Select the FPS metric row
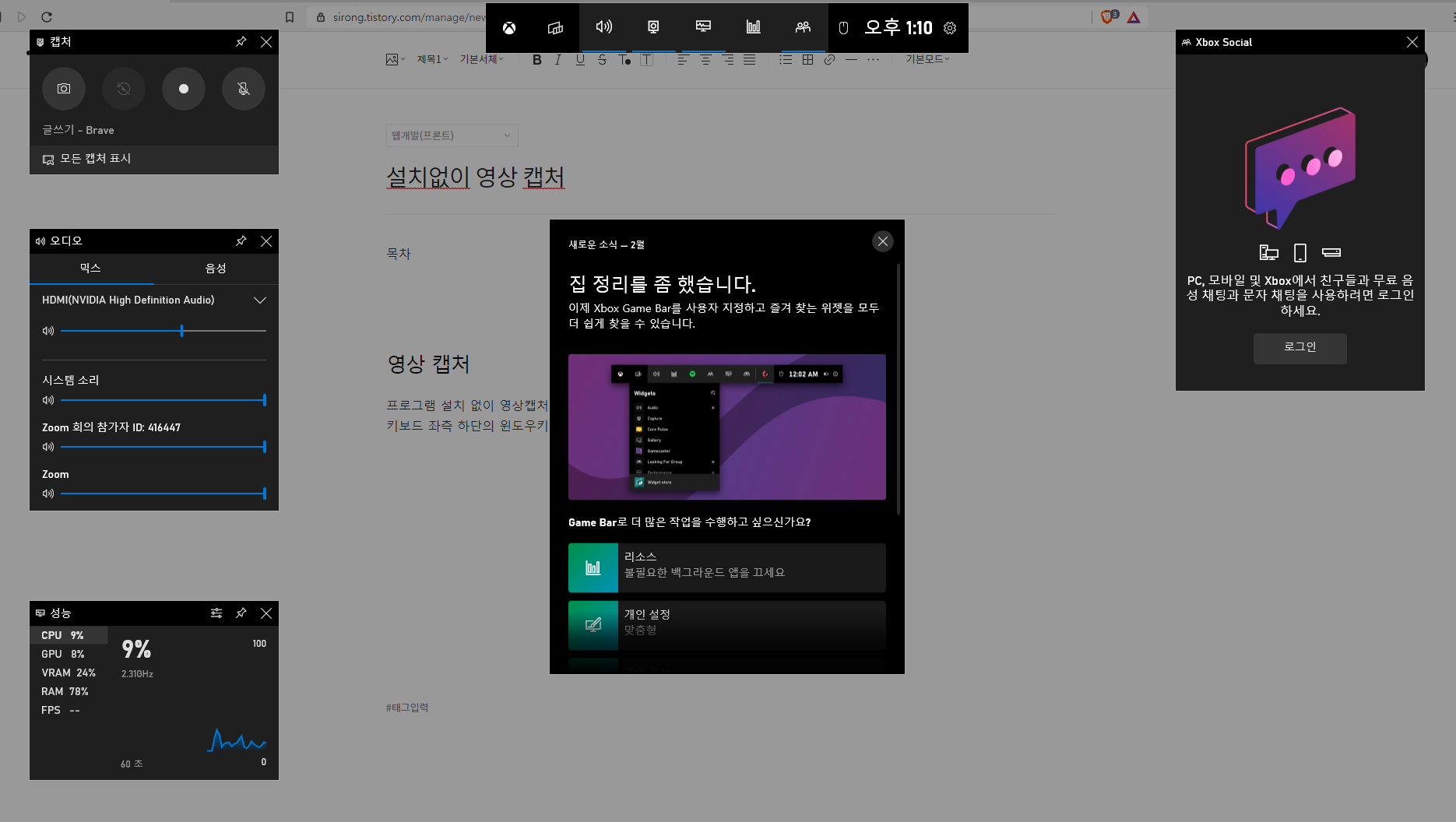 69,711
